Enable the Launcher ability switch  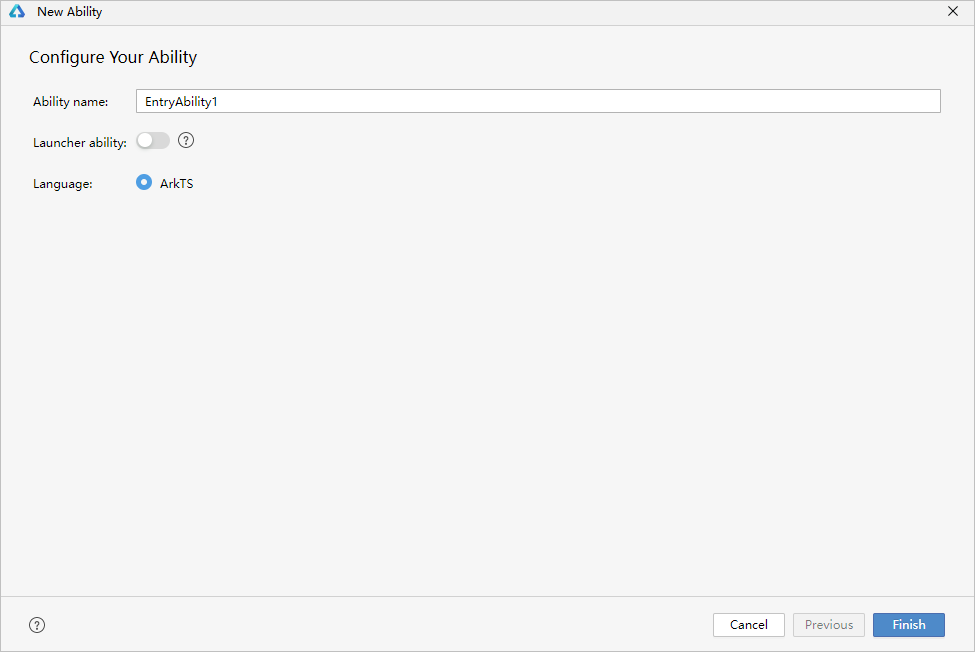pyautogui.click(x=153, y=141)
